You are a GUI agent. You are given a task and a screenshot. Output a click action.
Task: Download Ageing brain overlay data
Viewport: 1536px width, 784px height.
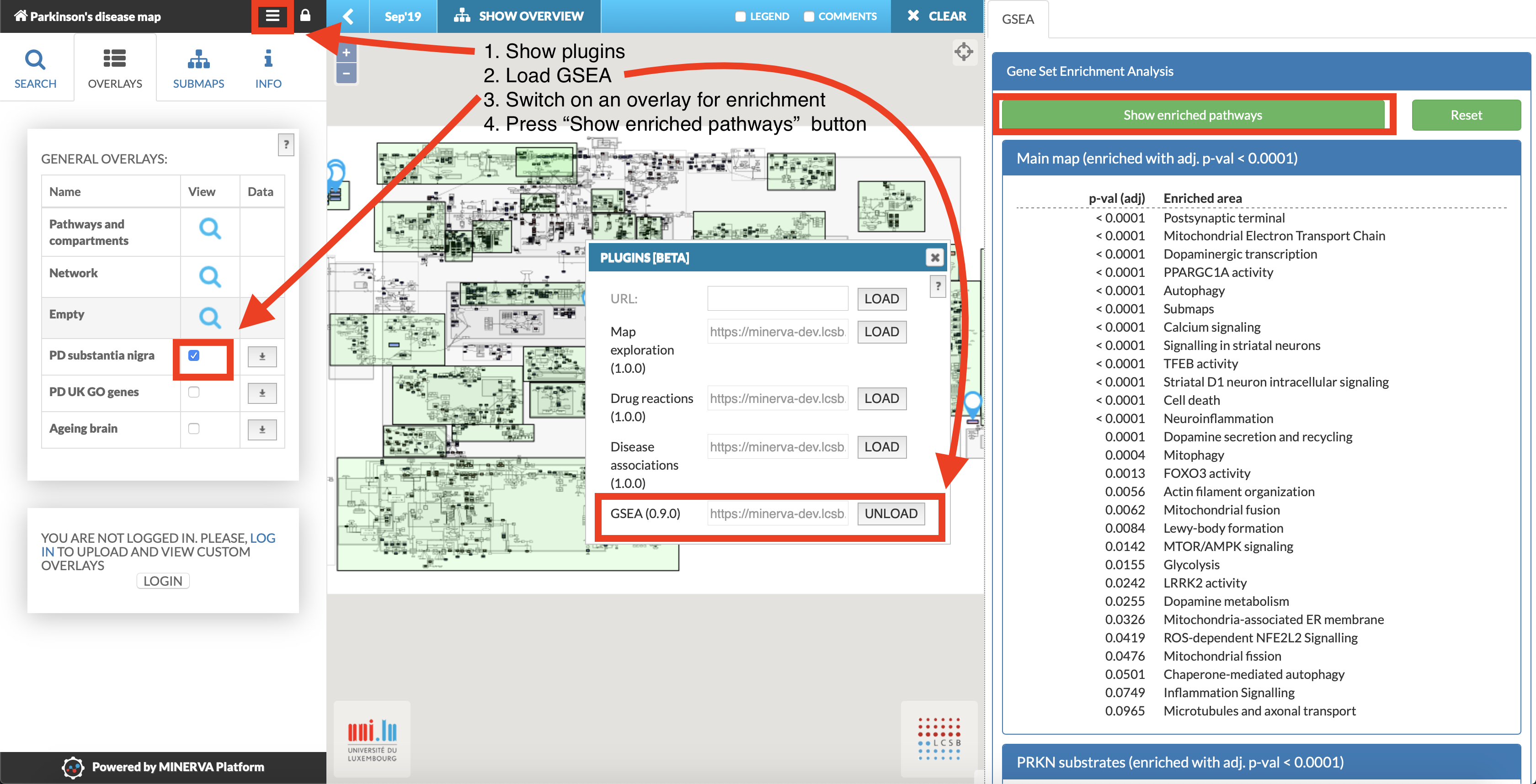click(x=262, y=429)
